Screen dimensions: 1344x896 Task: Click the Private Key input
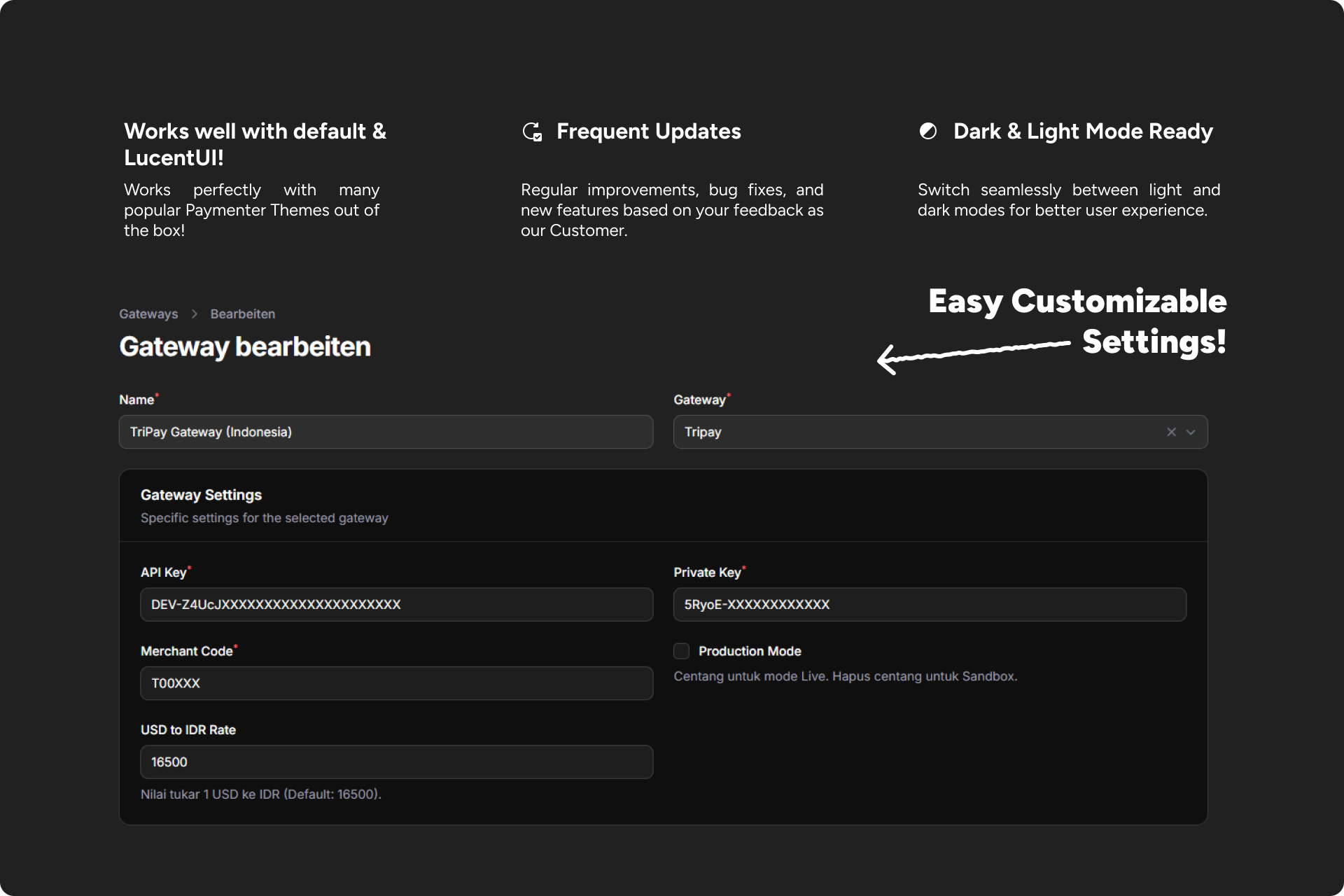point(930,605)
